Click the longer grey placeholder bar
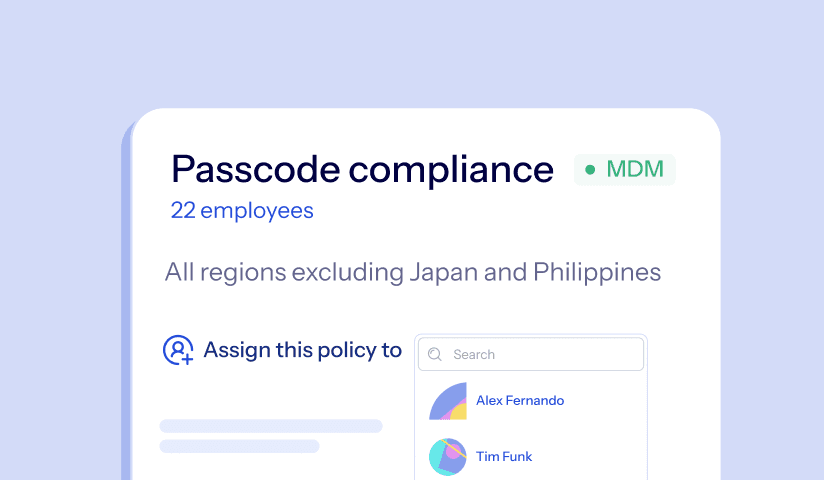The width and height of the screenshot is (824, 480). (x=271, y=426)
